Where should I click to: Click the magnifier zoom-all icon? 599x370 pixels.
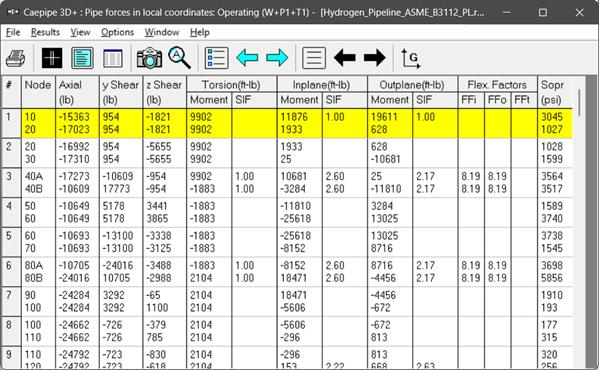(x=179, y=58)
